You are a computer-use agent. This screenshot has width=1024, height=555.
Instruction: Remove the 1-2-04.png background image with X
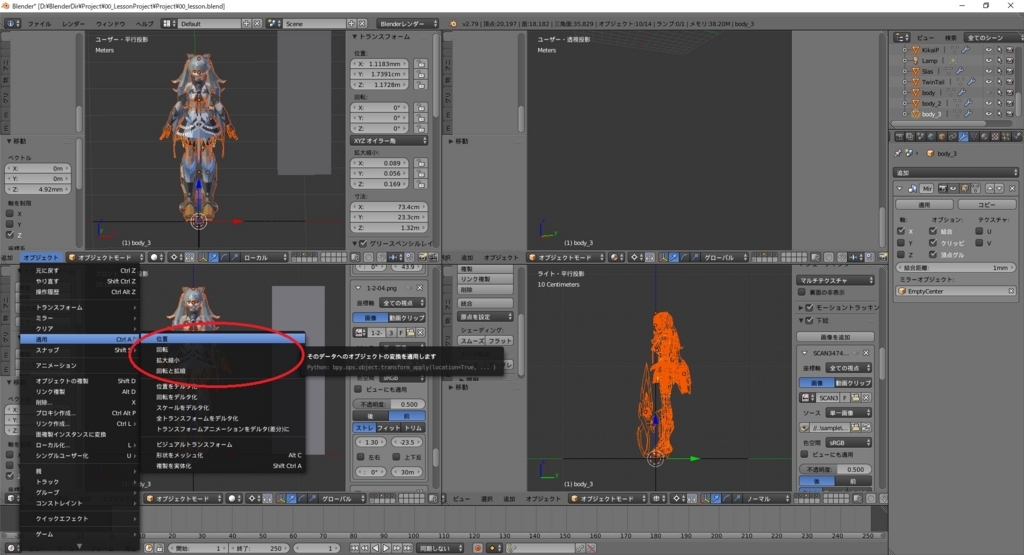point(419,288)
